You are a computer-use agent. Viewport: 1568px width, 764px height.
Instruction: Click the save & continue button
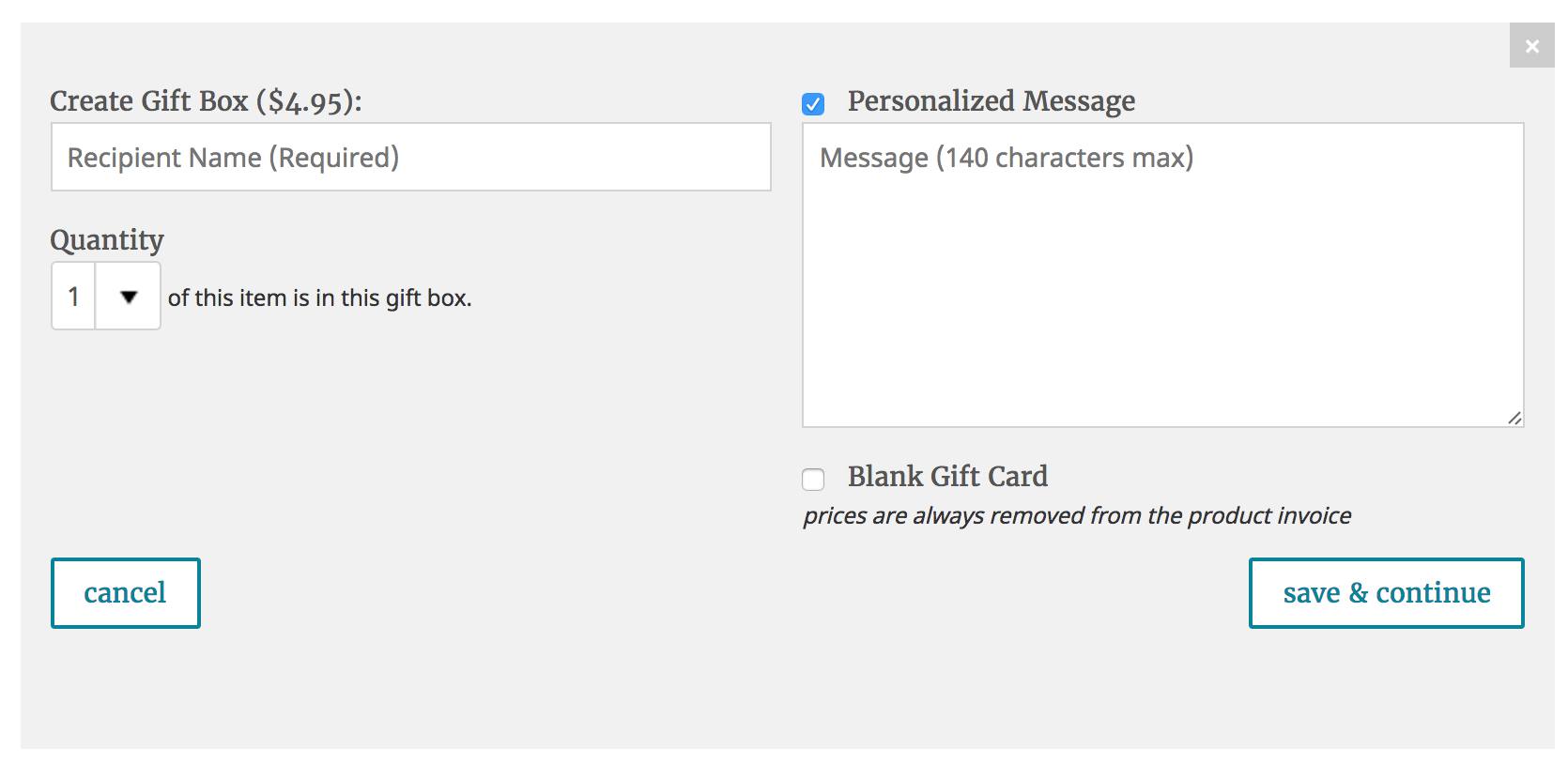tap(1386, 592)
